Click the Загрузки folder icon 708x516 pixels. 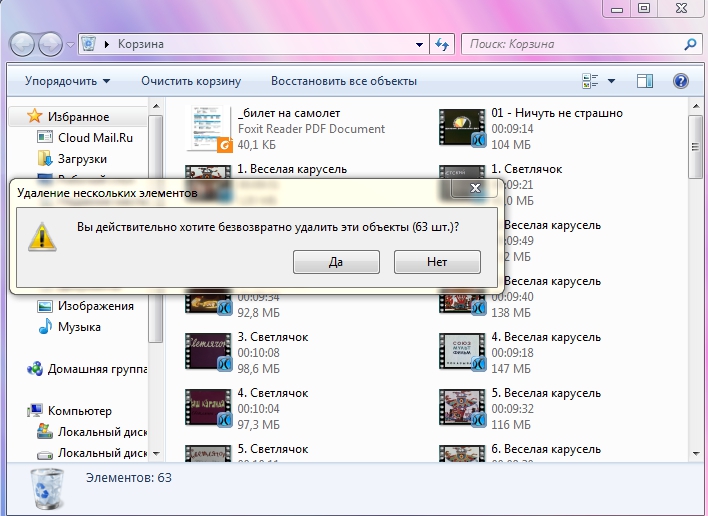[x=45, y=158]
